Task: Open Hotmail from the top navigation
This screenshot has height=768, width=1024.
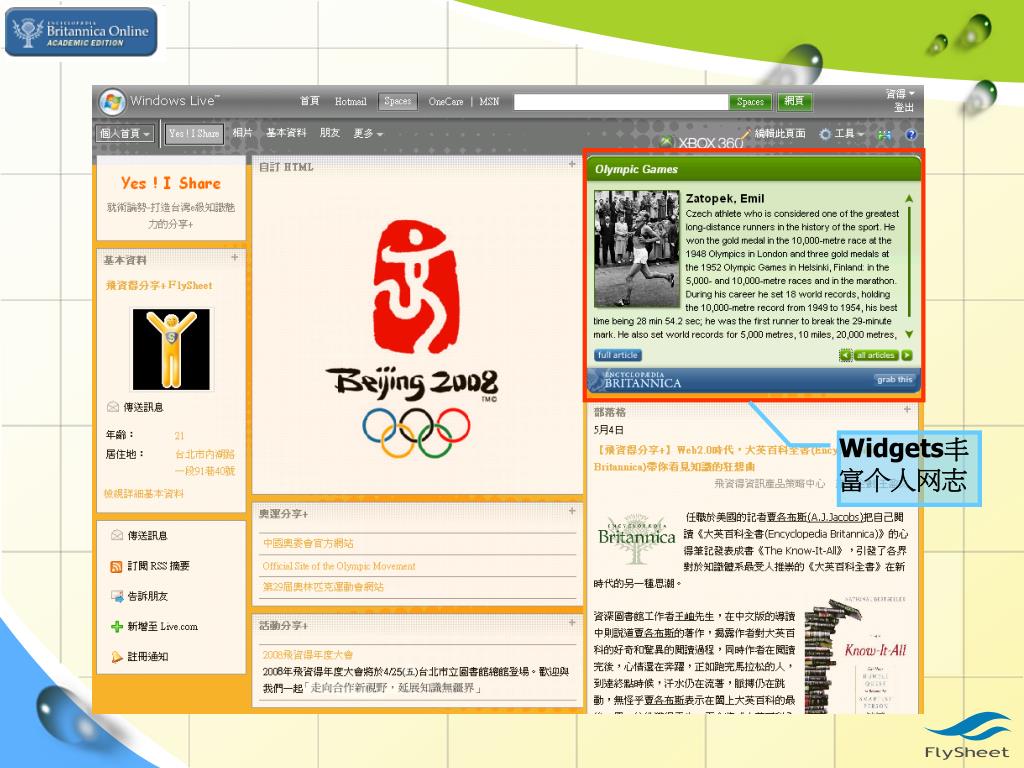Action: [x=351, y=101]
